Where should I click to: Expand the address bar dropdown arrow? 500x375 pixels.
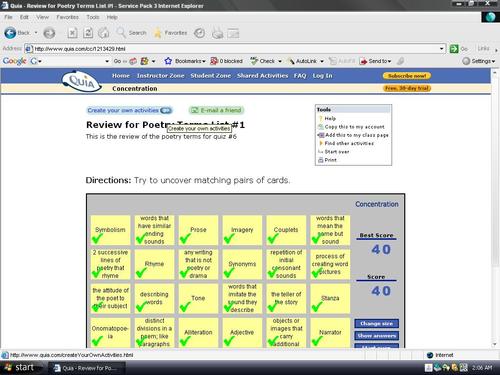[441, 49]
